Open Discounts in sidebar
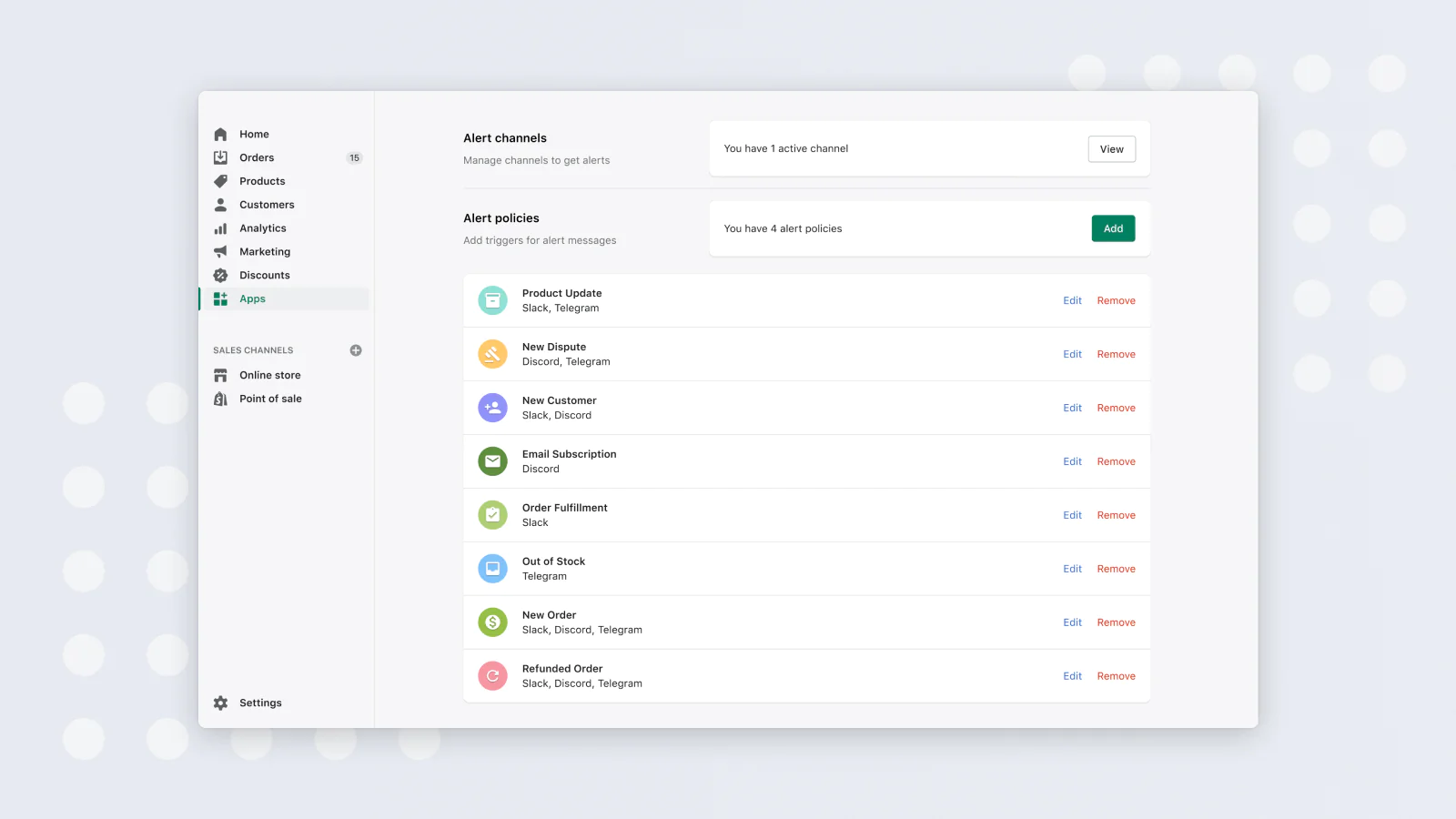The width and height of the screenshot is (1456, 819). point(265,275)
